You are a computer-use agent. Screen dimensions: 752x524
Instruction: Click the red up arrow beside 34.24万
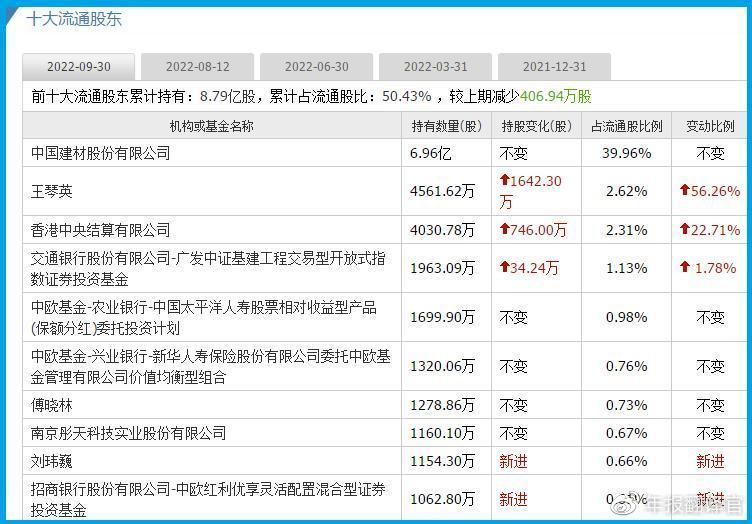[504, 267]
